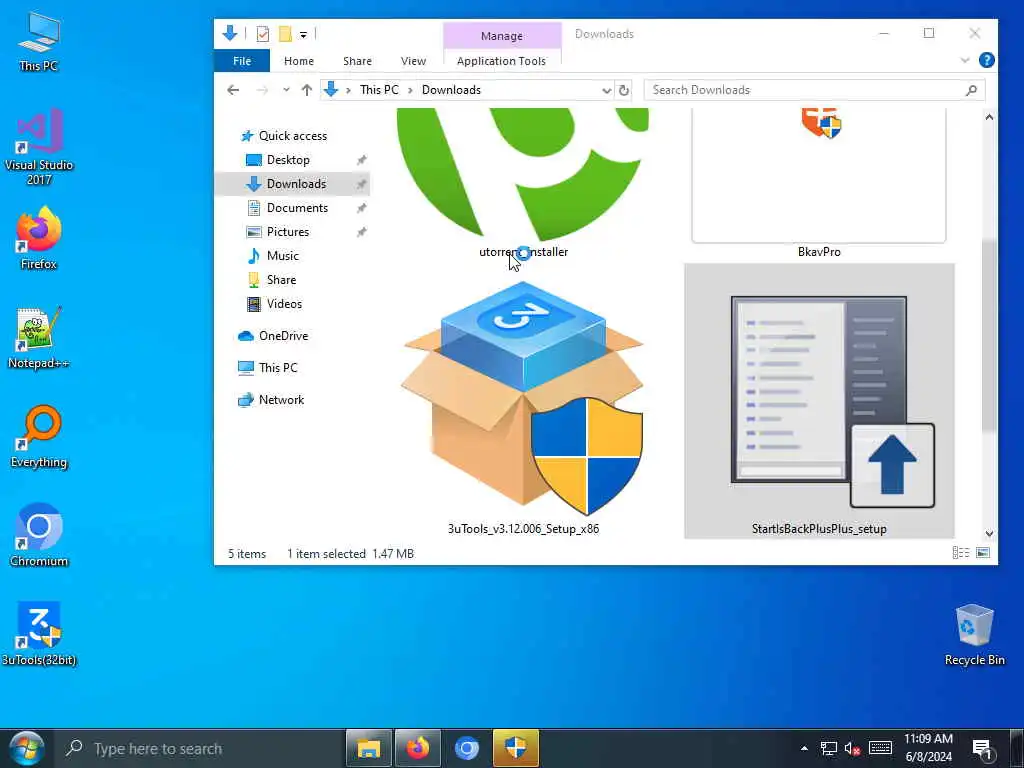This screenshot has height=768, width=1024.
Task: Click Downloads in address breadcrumb
Action: (451, 90)
